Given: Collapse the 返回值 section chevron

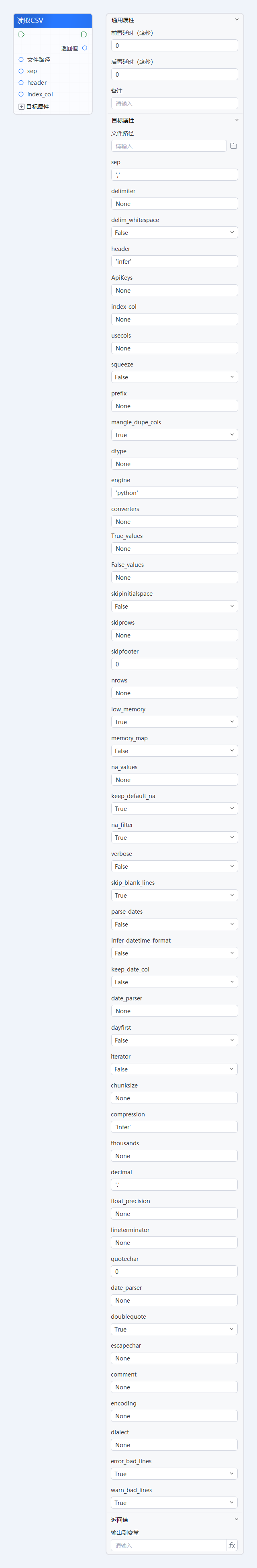Looking at the screenshot, I should point(236,1519).
